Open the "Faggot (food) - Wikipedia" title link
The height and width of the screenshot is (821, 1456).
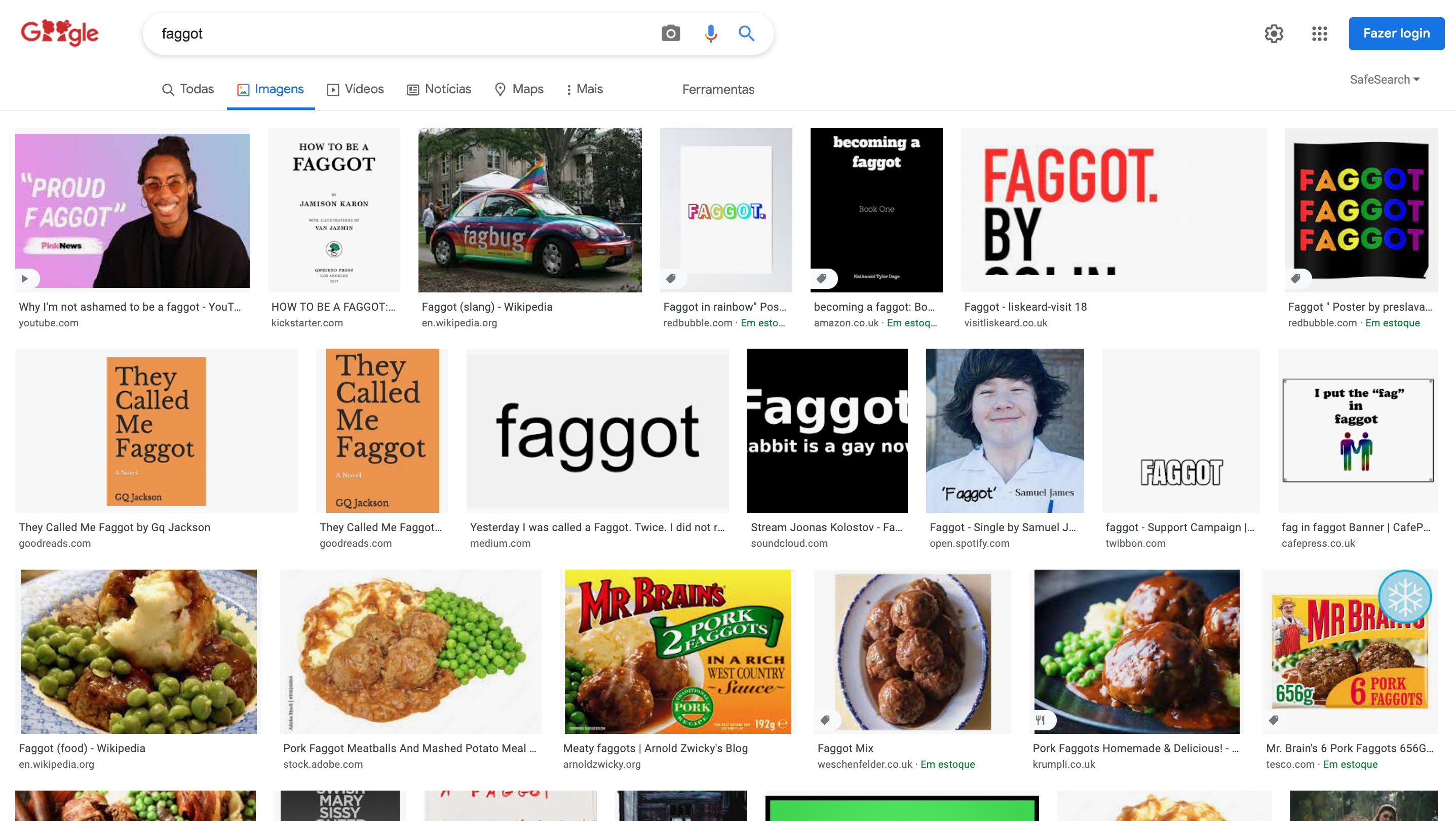tap(82, 748)
